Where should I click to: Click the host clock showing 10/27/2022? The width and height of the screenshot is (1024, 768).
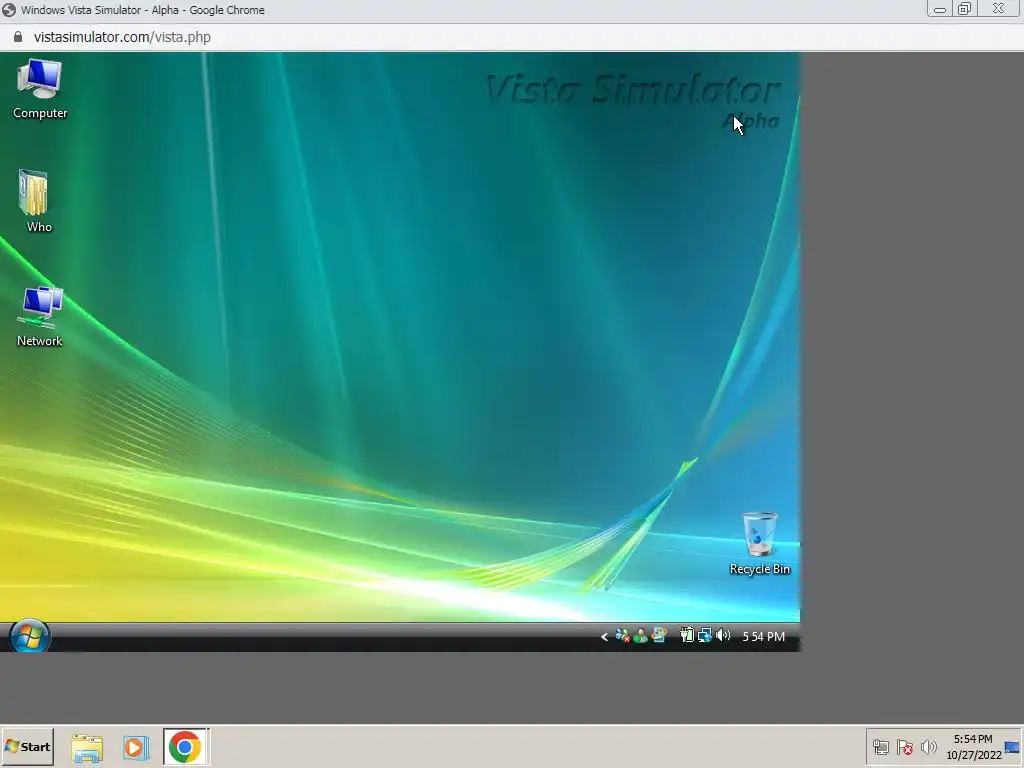point(973,747)
